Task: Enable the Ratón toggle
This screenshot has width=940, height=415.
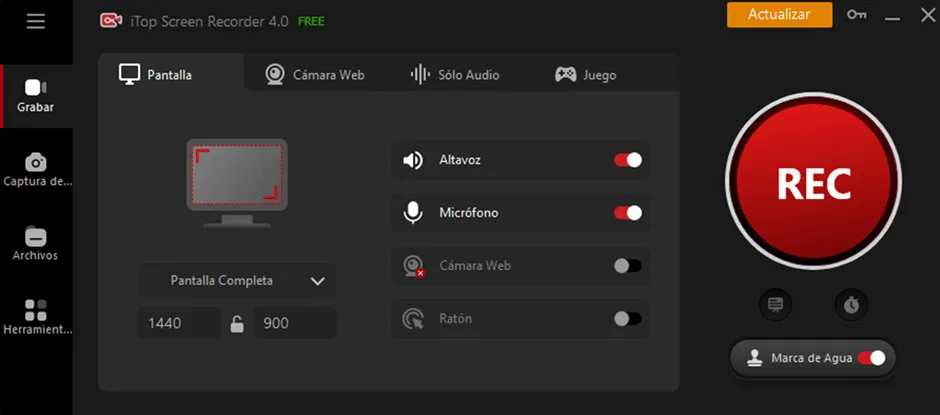Action: click(x=628, y=319)
